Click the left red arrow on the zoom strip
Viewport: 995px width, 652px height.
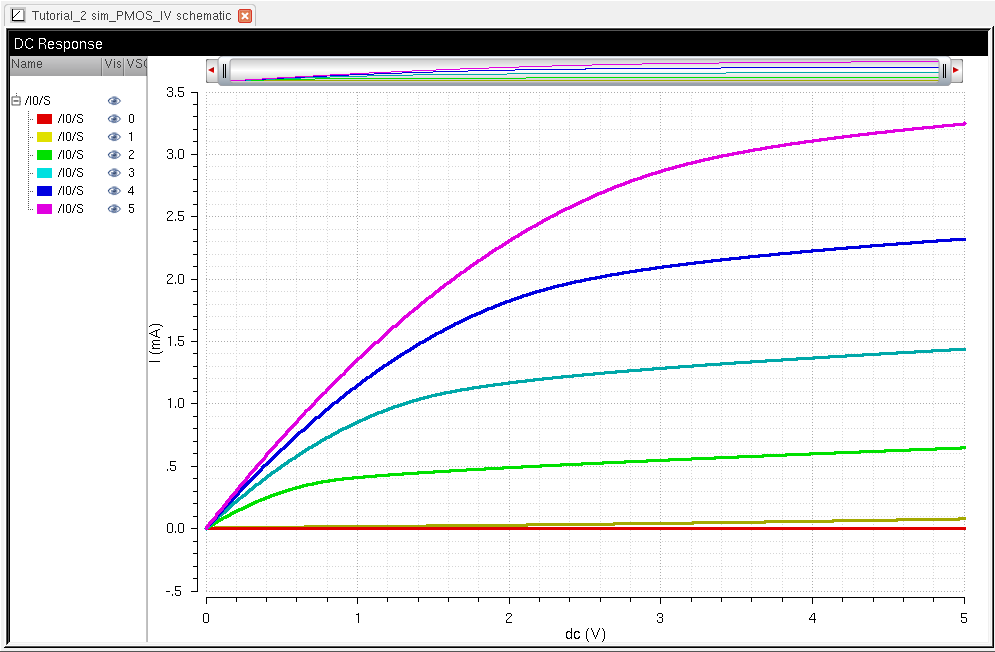(x=211, y=71)
